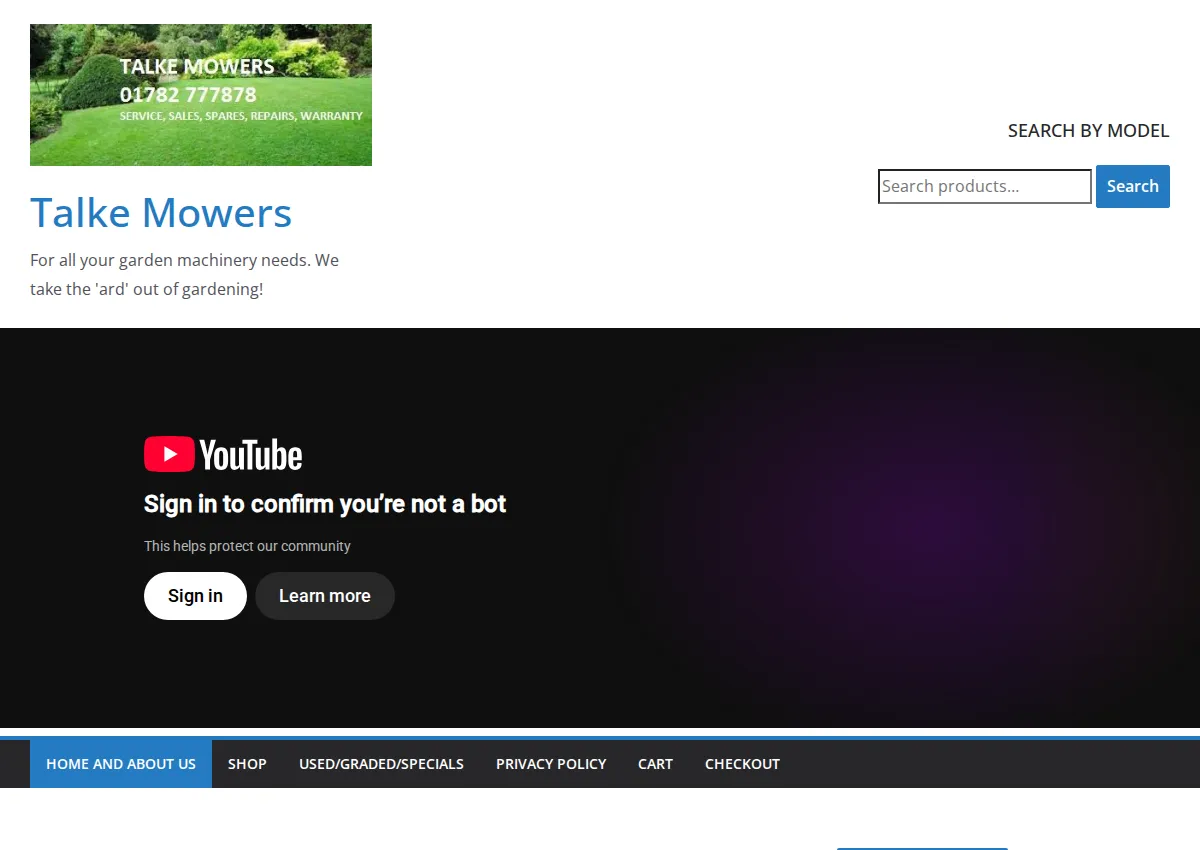Screen dimensions: 1200x850
Task: Click the Talke Mowers banner image
Action: point(201,95)
